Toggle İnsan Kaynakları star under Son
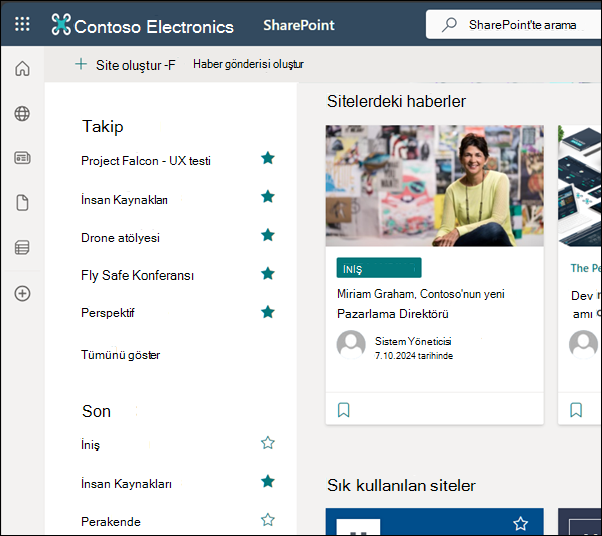Viewport: 602px width, 536px height. pos(268,481)
